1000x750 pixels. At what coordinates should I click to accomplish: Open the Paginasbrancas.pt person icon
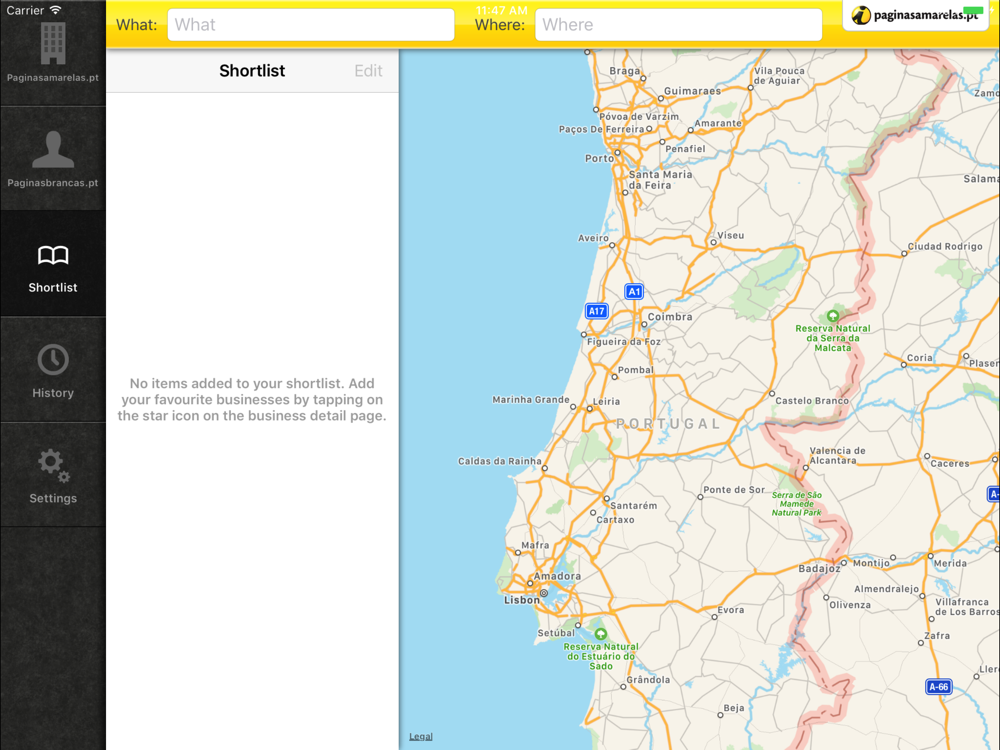coord(53,149)
